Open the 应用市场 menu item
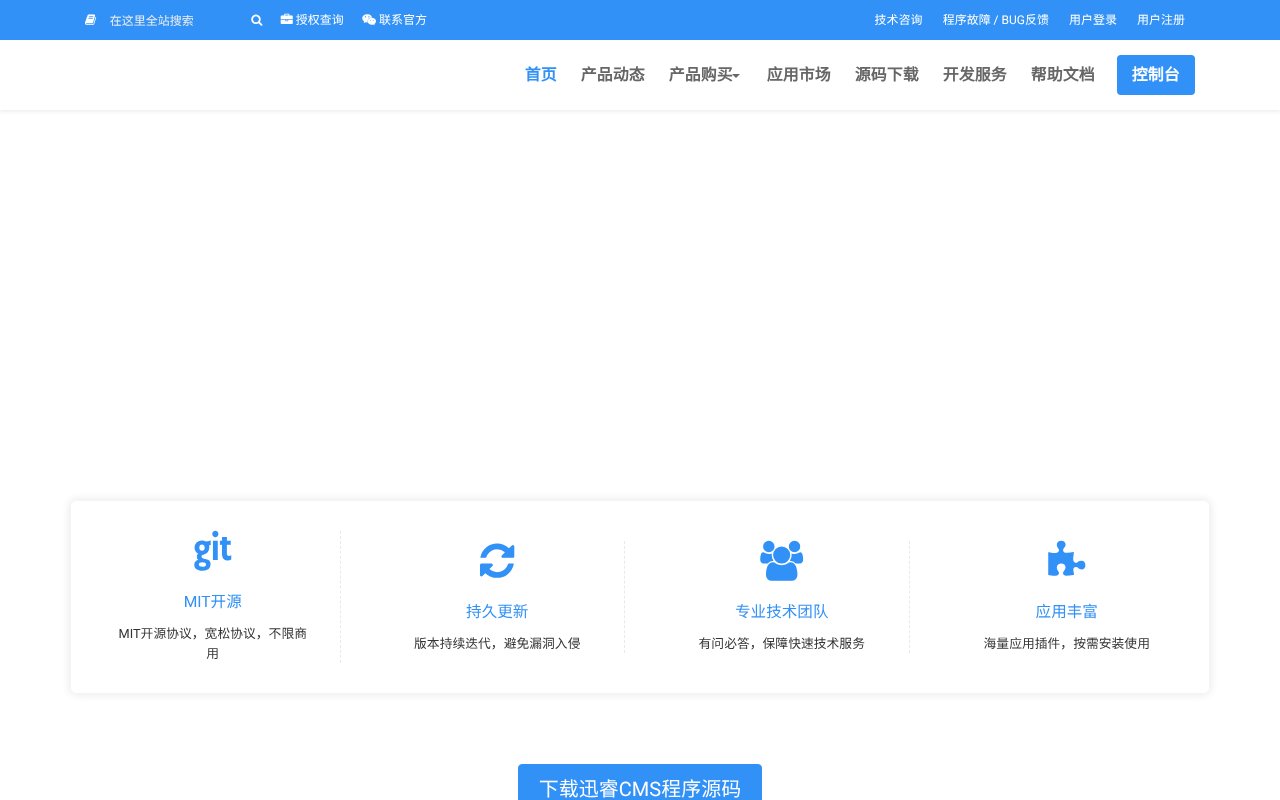The height and width of the screenshot is (800, 1280). pos(799,75)
